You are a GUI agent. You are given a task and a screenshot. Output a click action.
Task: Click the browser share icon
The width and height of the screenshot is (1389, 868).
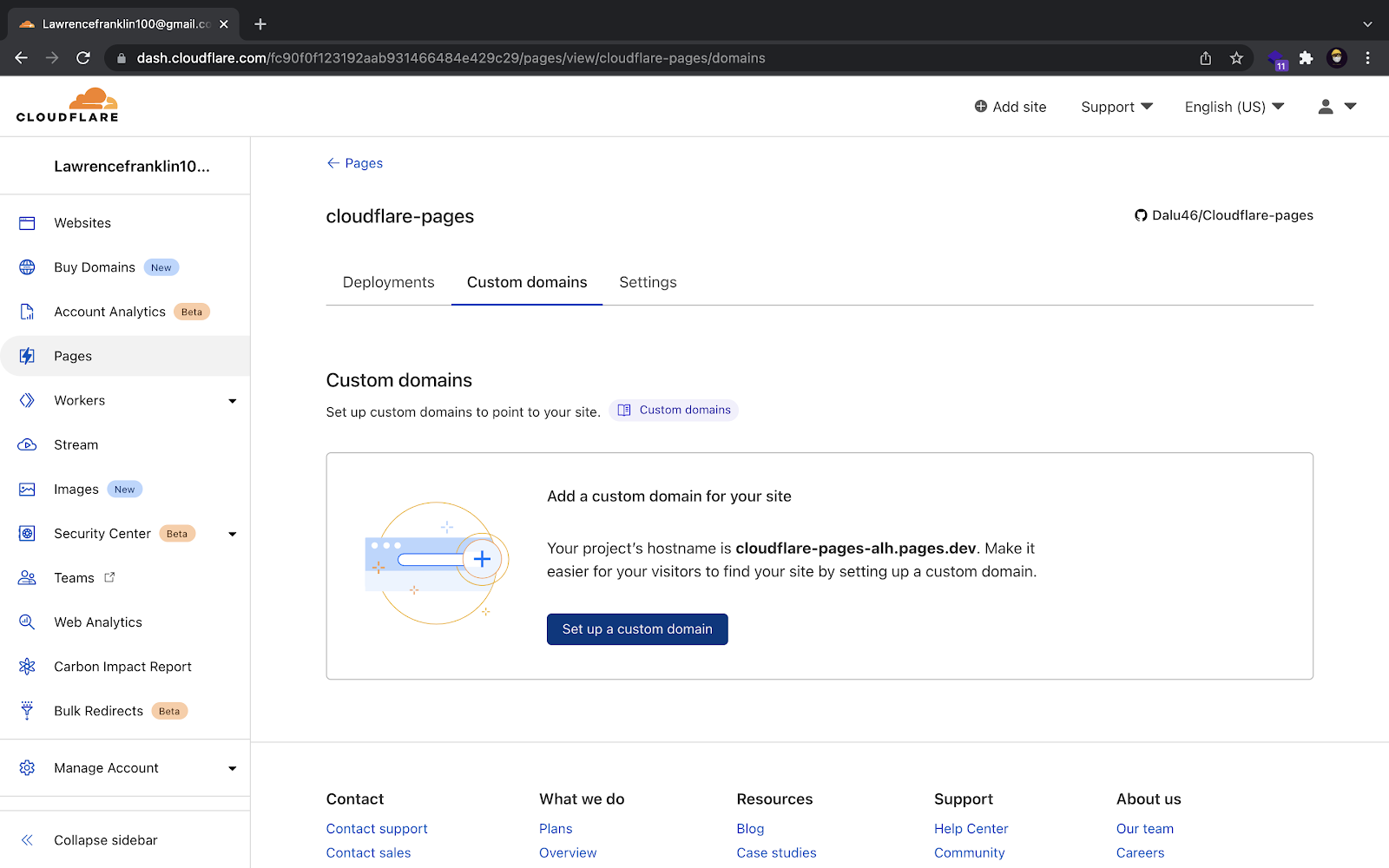click(1206, 58)
